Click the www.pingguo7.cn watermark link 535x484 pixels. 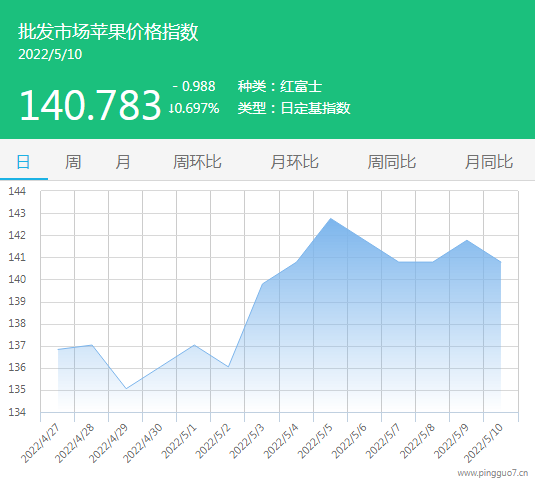click(x=493, y=473)
